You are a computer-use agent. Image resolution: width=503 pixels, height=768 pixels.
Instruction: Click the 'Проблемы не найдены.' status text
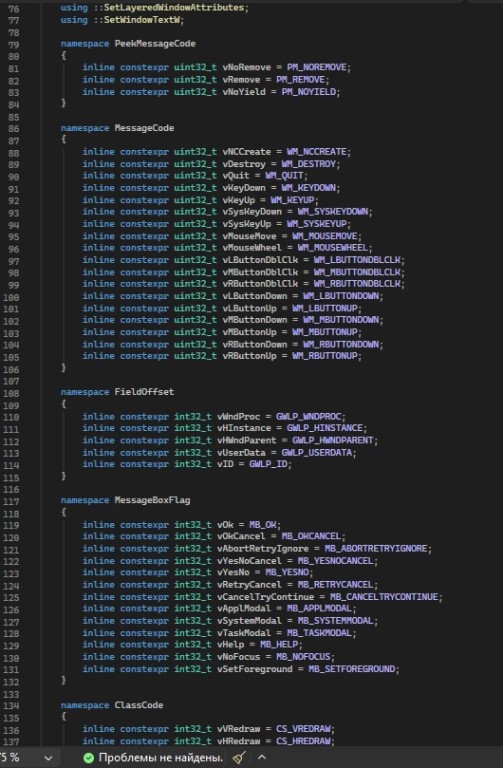[161, 758]
